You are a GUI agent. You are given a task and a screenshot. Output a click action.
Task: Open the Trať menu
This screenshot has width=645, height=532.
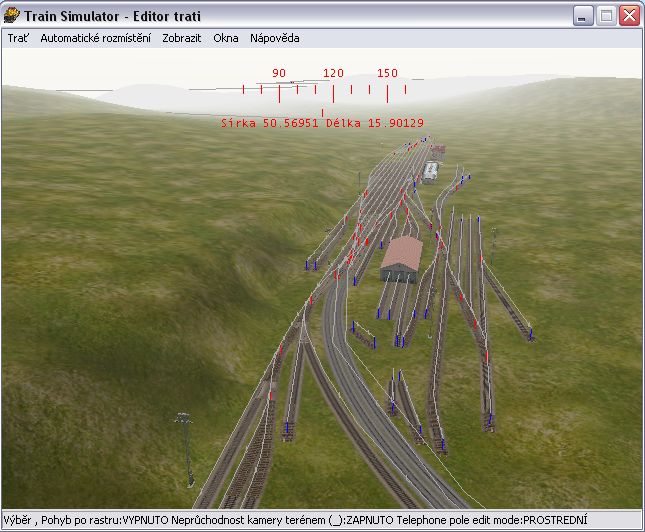click(18, 38)
